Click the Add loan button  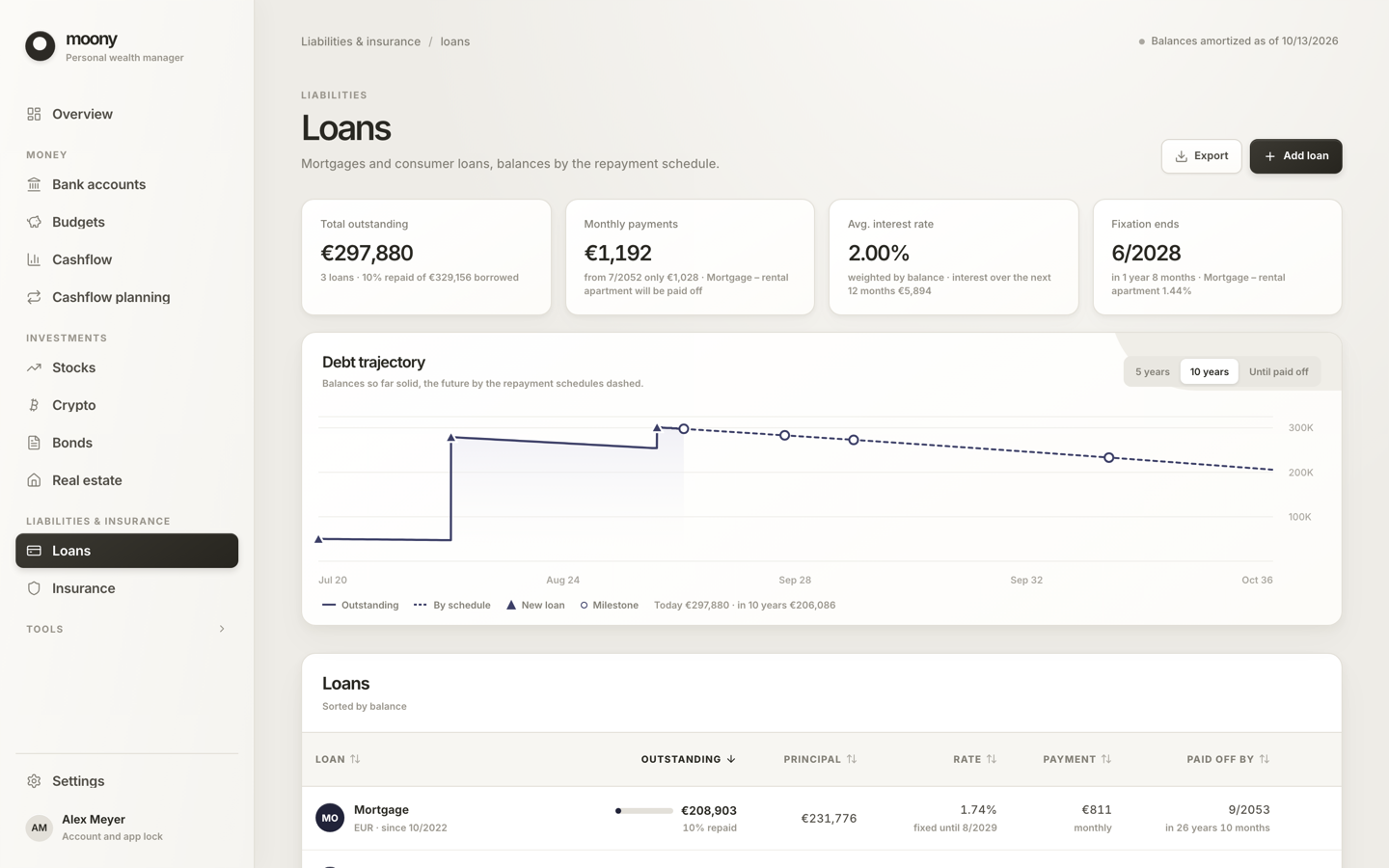point(1295,156)
